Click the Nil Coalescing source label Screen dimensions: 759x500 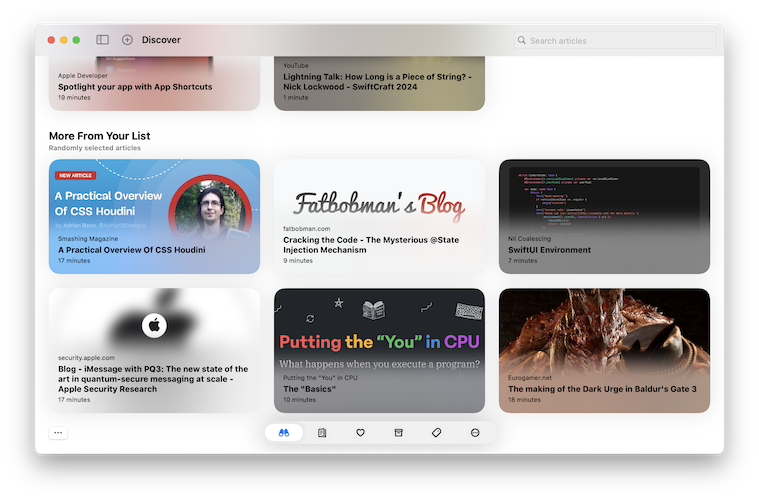[x=530, y=239]
